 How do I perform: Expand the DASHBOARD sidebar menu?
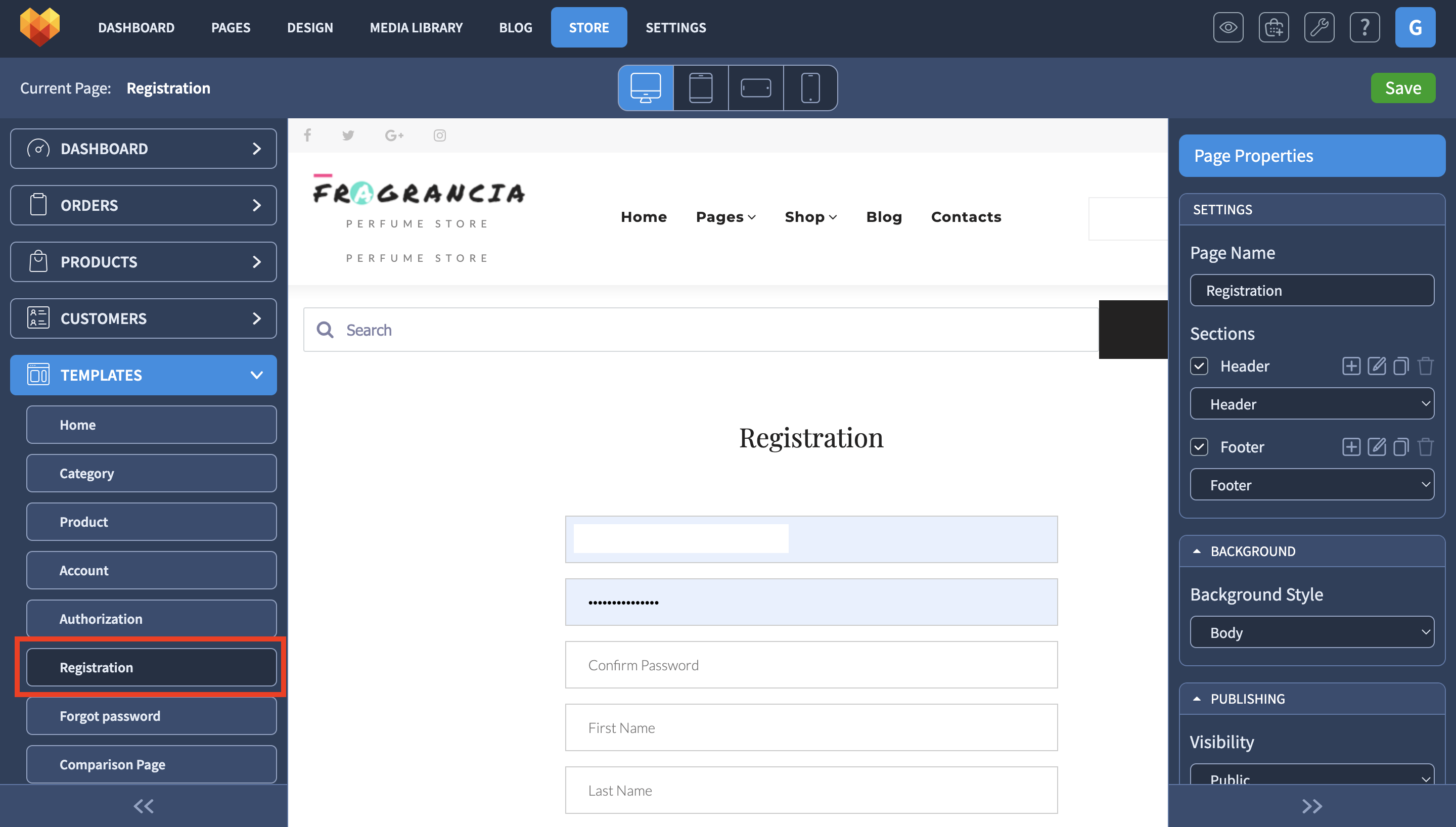[x=143, y=149]
